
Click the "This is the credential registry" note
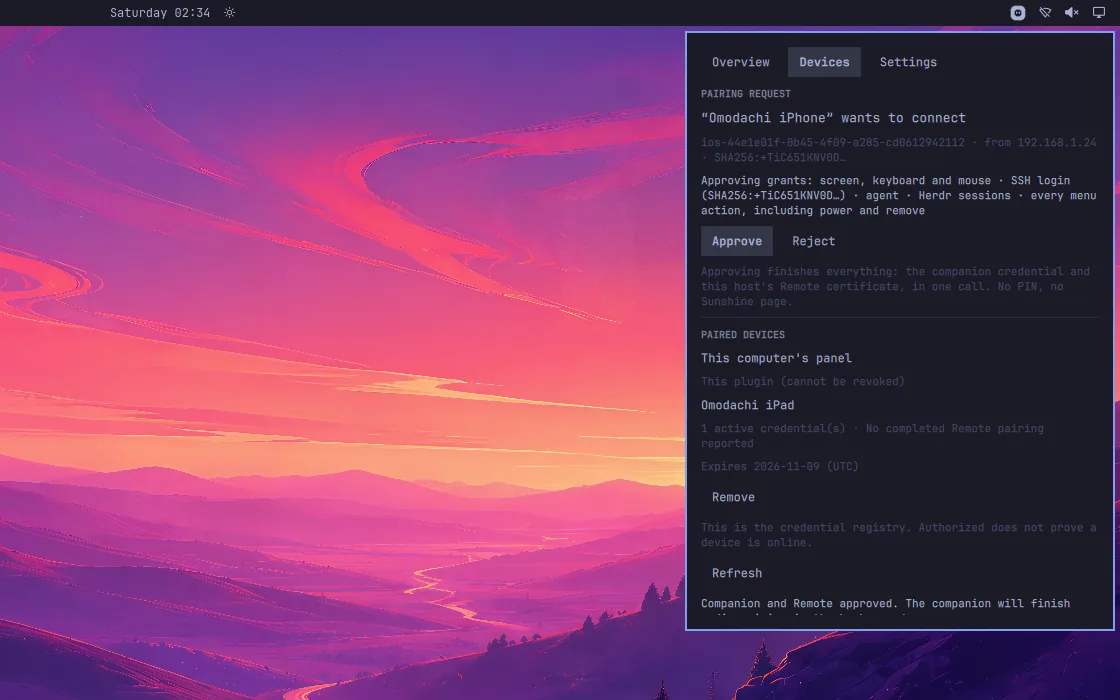click(899, 535)
